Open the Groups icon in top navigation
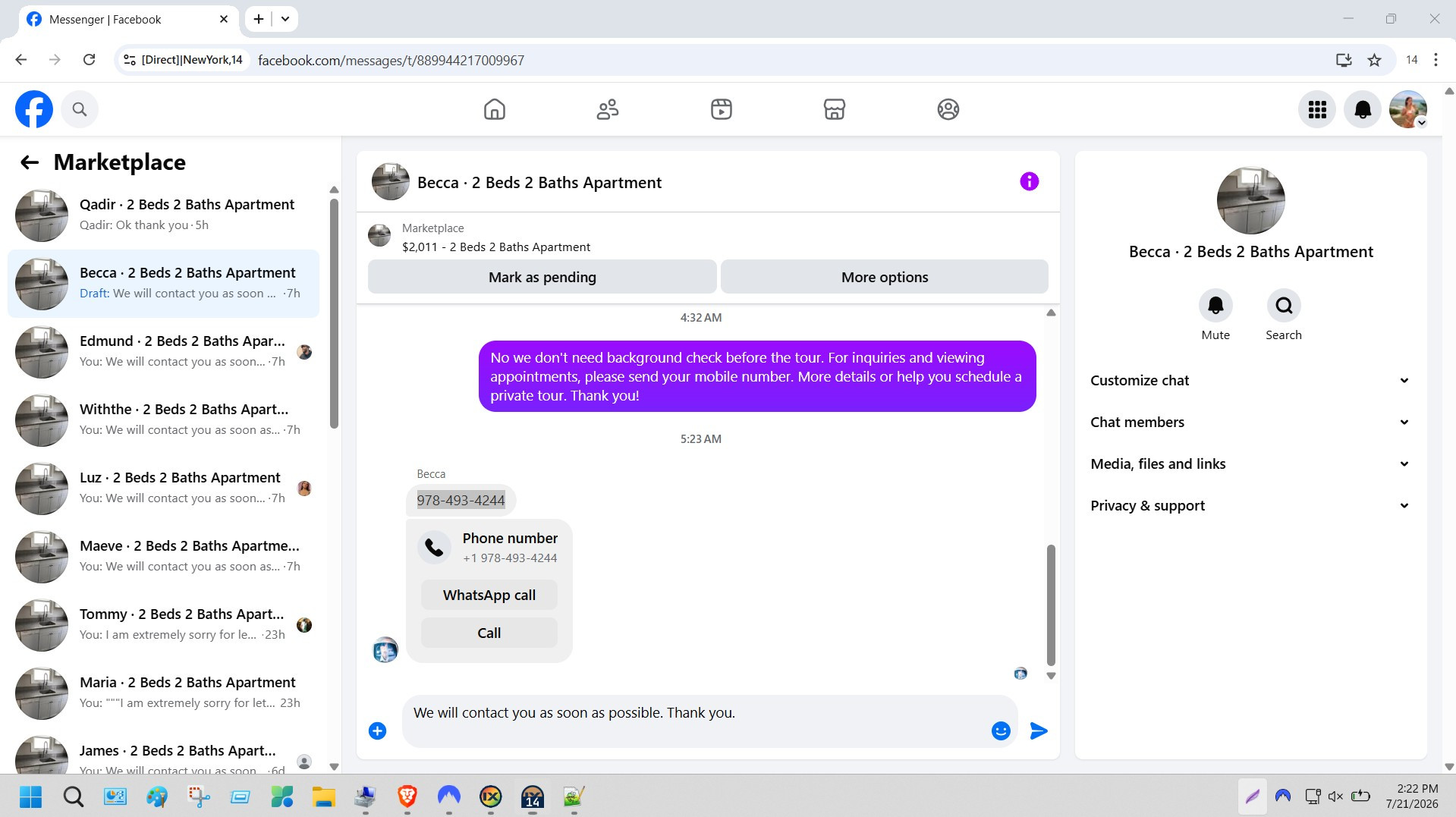The height and width of the screenshot is (817, 1456). pyautogui.click(x=948, y=109)
